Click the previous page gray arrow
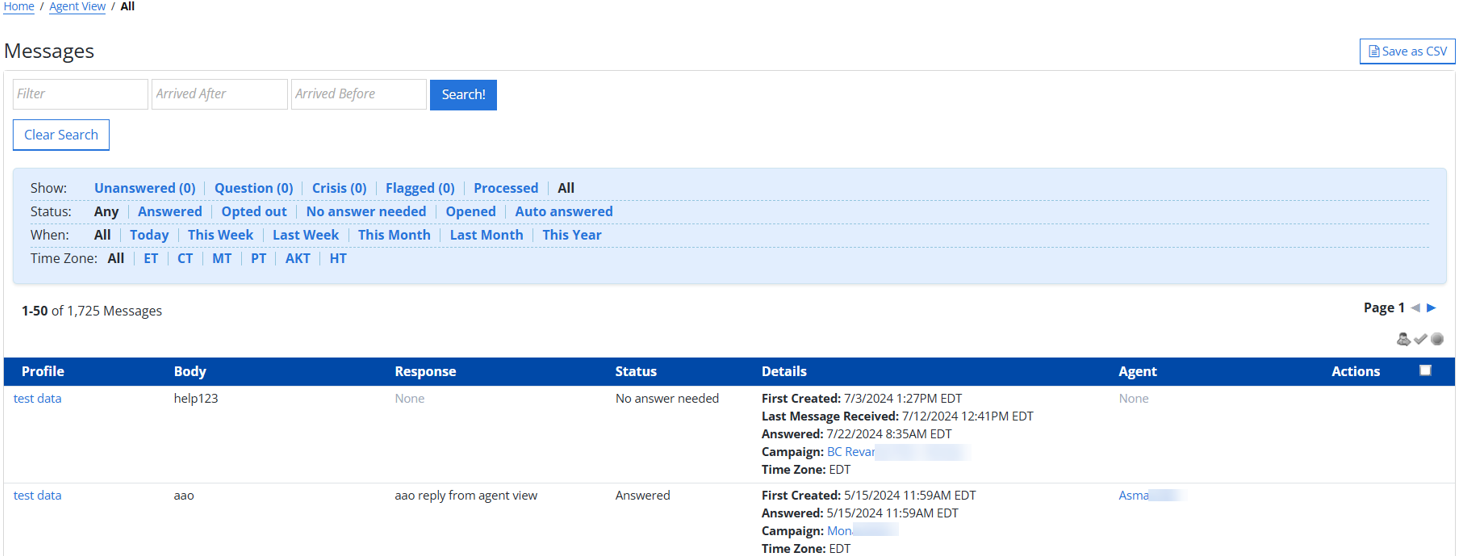This screenshot has width=1459, height=556. pyautogui.click(x=1416, y=308)
